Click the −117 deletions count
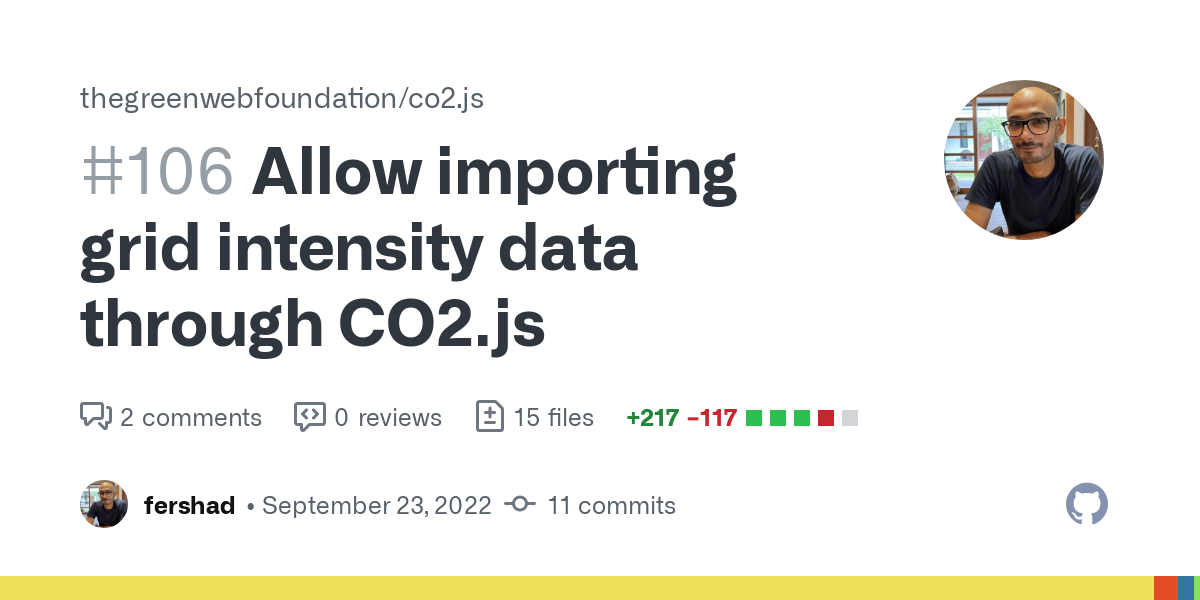 (712, 417)
